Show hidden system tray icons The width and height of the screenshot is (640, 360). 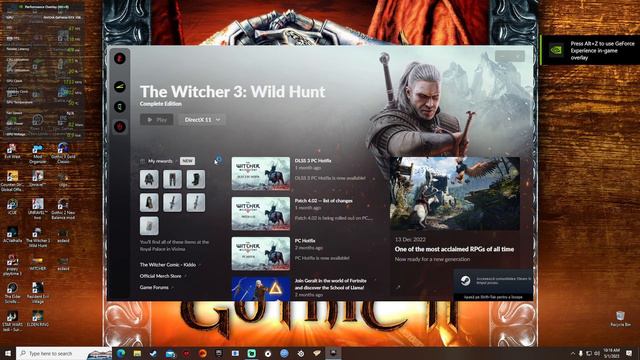tap(573, 353)
